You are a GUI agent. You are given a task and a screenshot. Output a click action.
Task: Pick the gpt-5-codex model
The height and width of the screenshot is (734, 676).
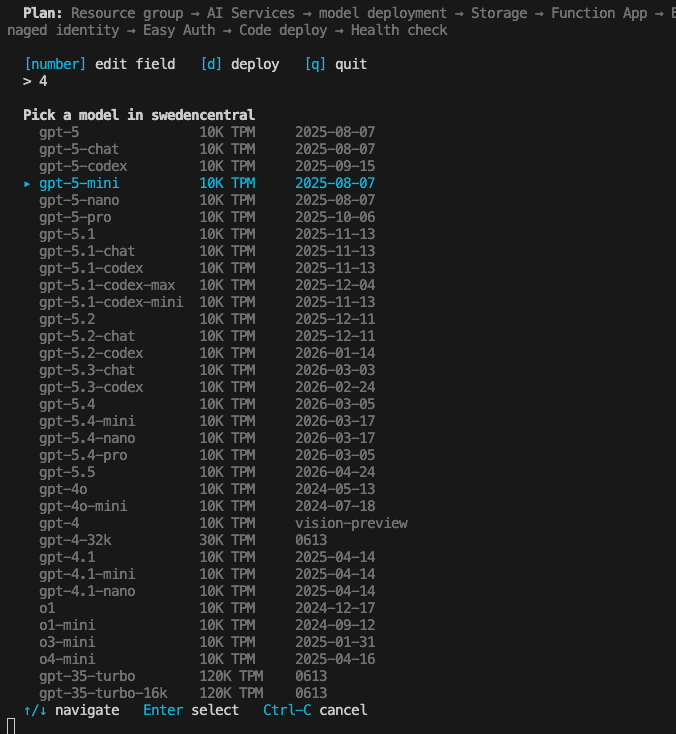click(x=207, y=166)
